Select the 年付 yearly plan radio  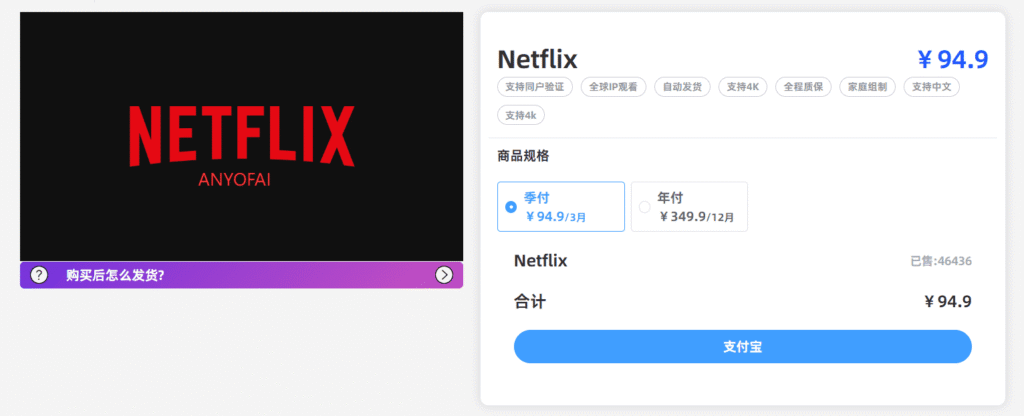pyautogui.click(x=645, y=207)
